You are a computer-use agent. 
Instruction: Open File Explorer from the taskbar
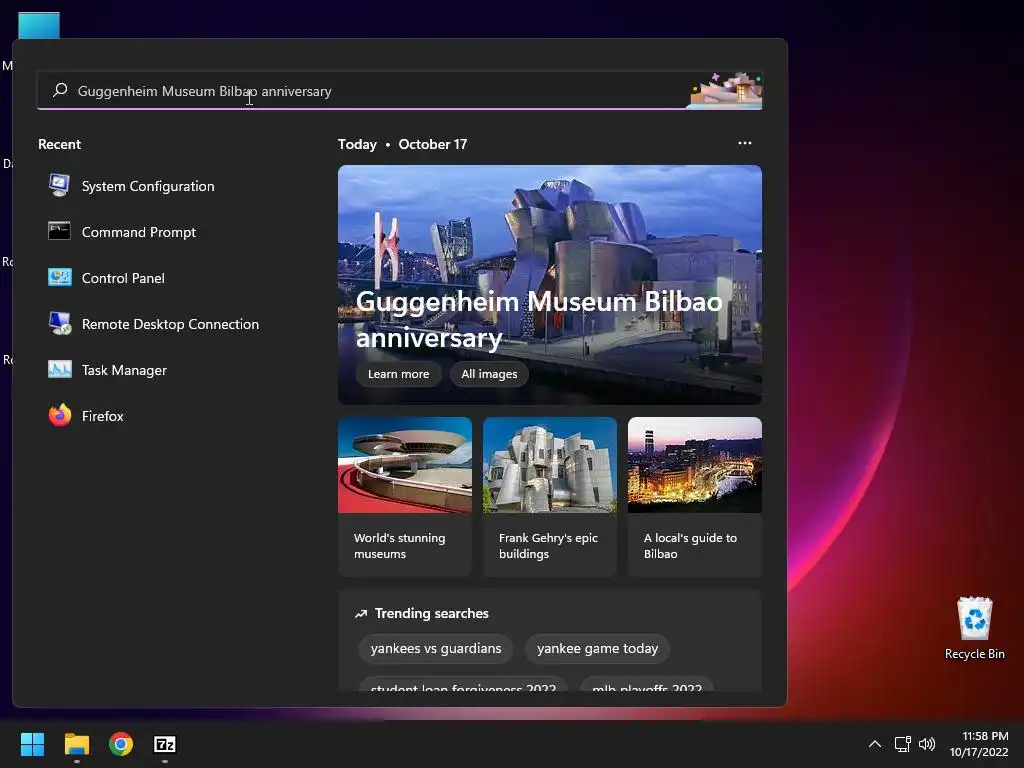coord(76,744)
